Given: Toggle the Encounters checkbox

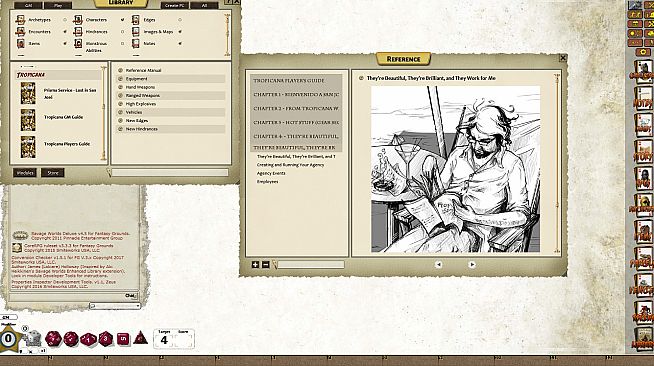Looking at the screenshot, I should 65,32.
